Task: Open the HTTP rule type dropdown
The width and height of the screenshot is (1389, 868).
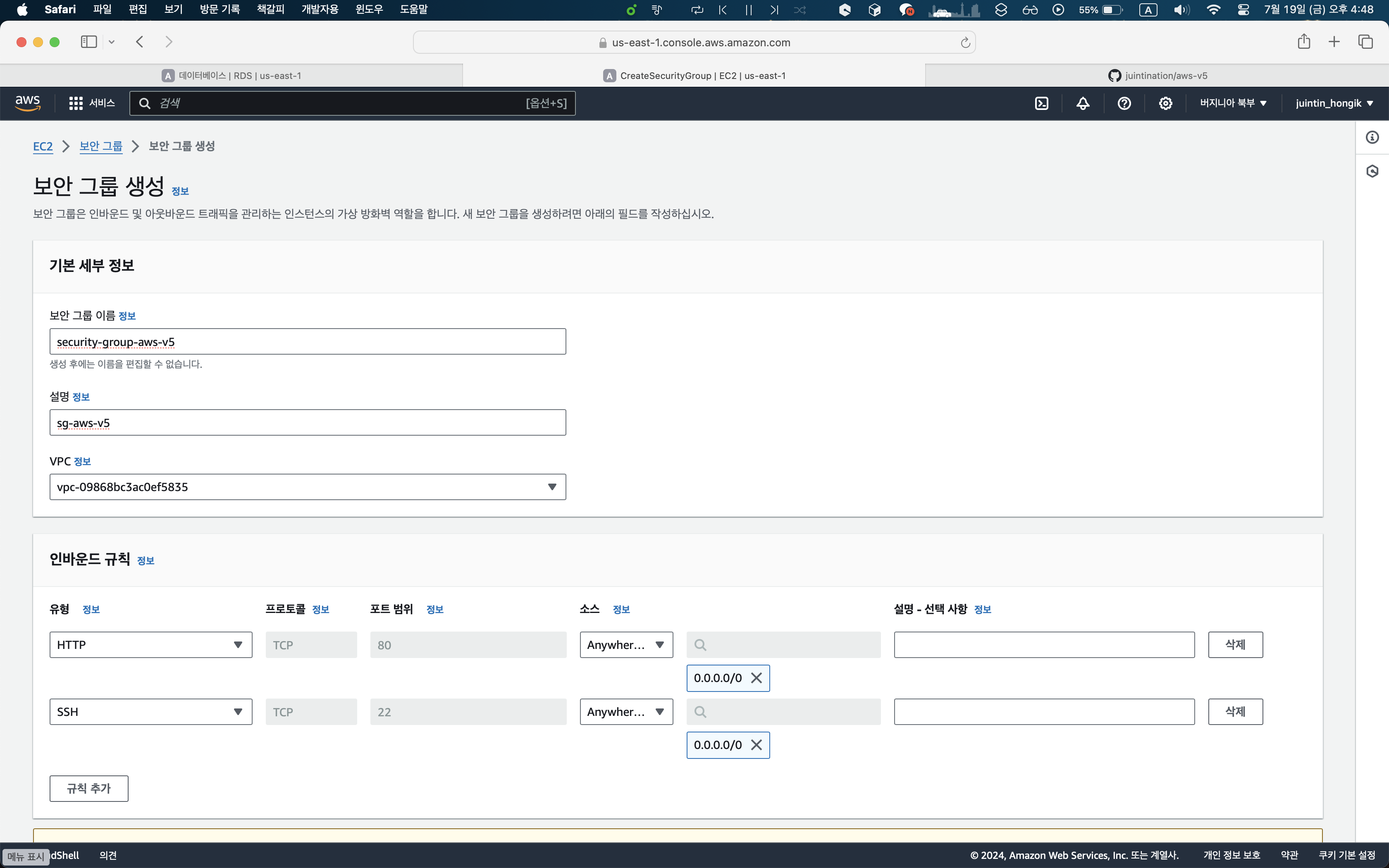Action: pos(150,645)
